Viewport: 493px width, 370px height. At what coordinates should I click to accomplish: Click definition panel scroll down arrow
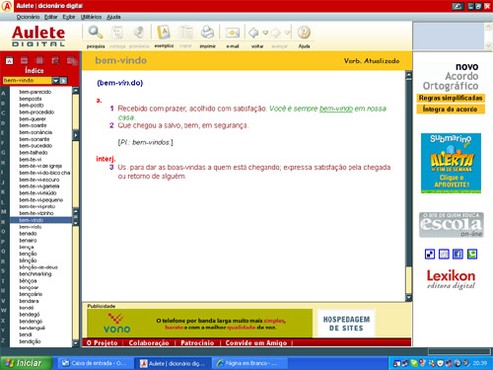(x=408, y=298)
